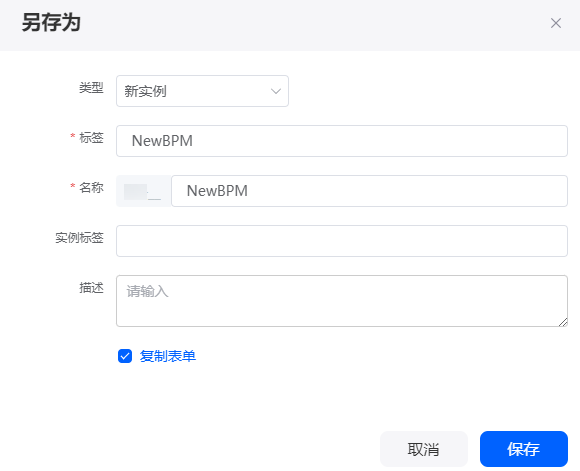Click the 描述 textarea with 请输入 placeholder
The image size is (580, 471).
tap(342, 301)
